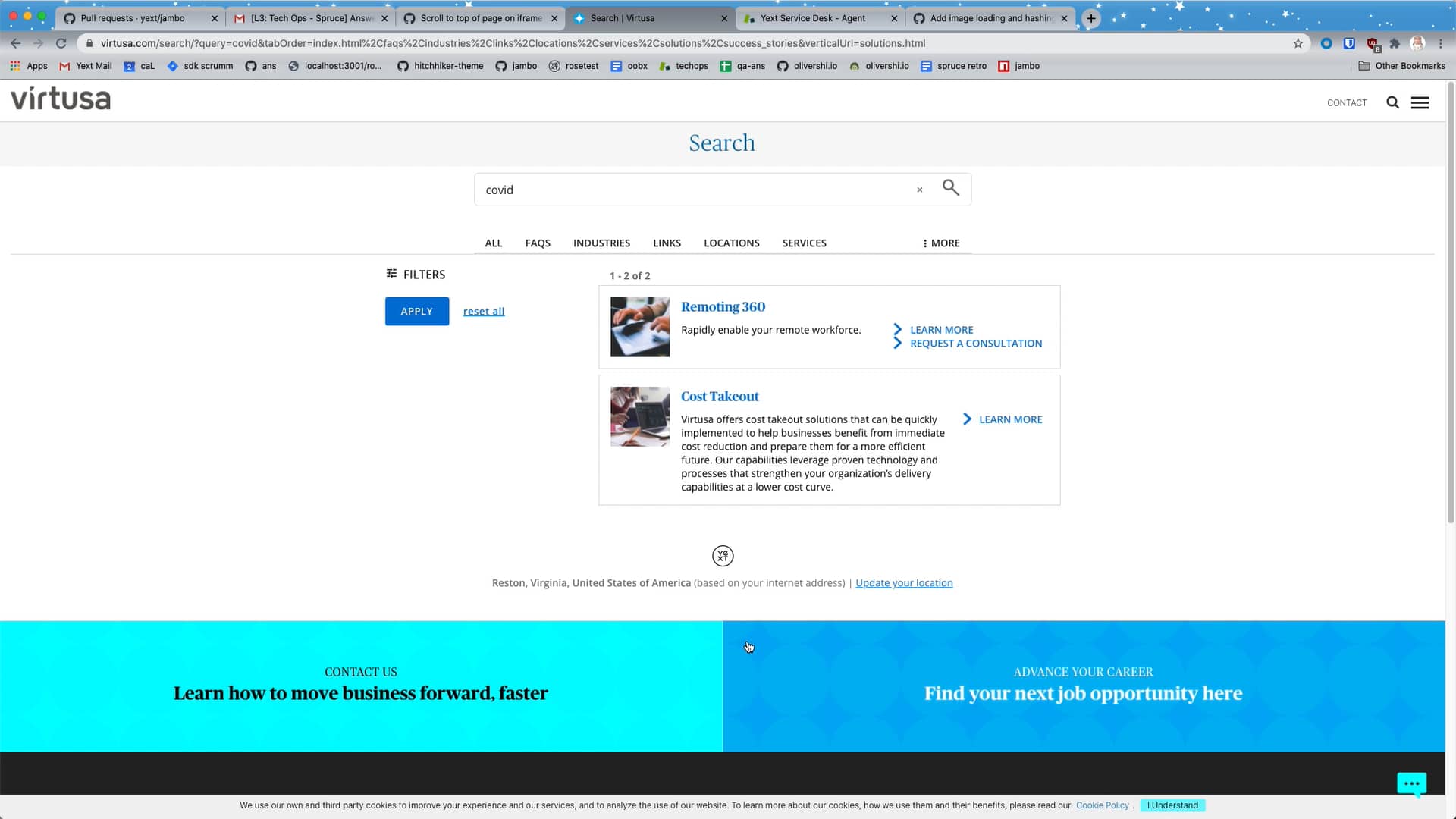The height and width of the screenshot is (819, 1456).
Task: Switch to the FAQS search tab
Action: [538, 243]
